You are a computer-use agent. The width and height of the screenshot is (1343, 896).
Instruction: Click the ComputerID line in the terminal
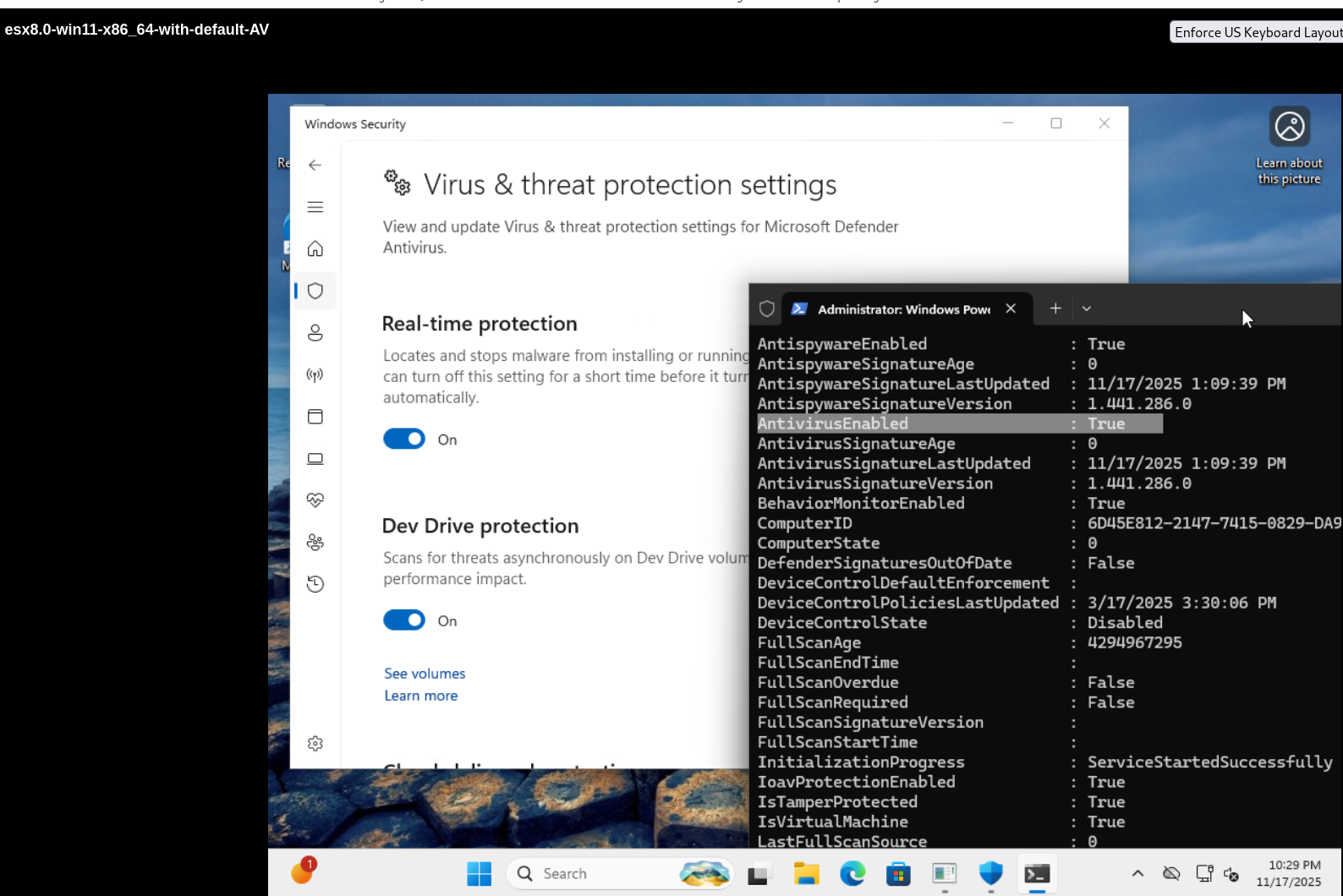[x=1050, y=523]
